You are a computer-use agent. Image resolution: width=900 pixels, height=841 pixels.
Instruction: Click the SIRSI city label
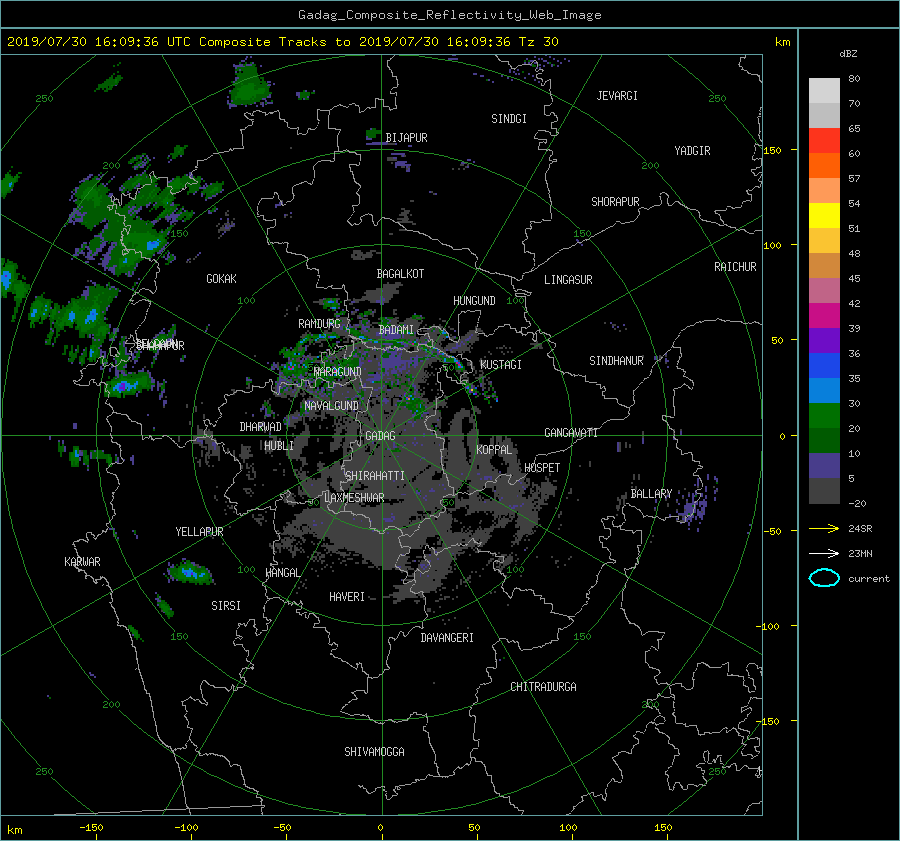(x=226, y=606)
